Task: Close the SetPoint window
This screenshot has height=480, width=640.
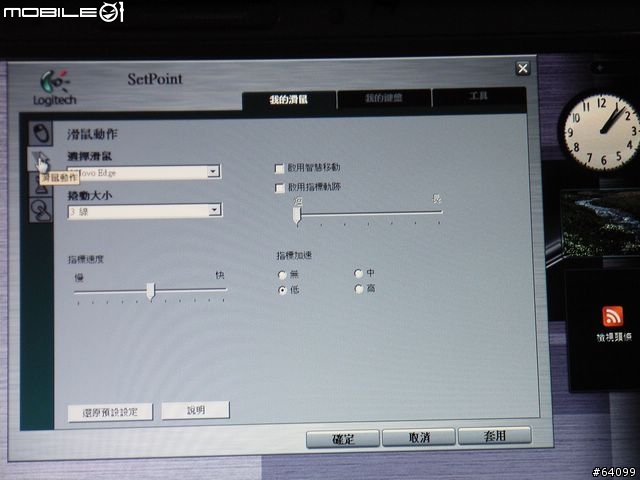Action: pyautogui.click(x=522, y=69)
